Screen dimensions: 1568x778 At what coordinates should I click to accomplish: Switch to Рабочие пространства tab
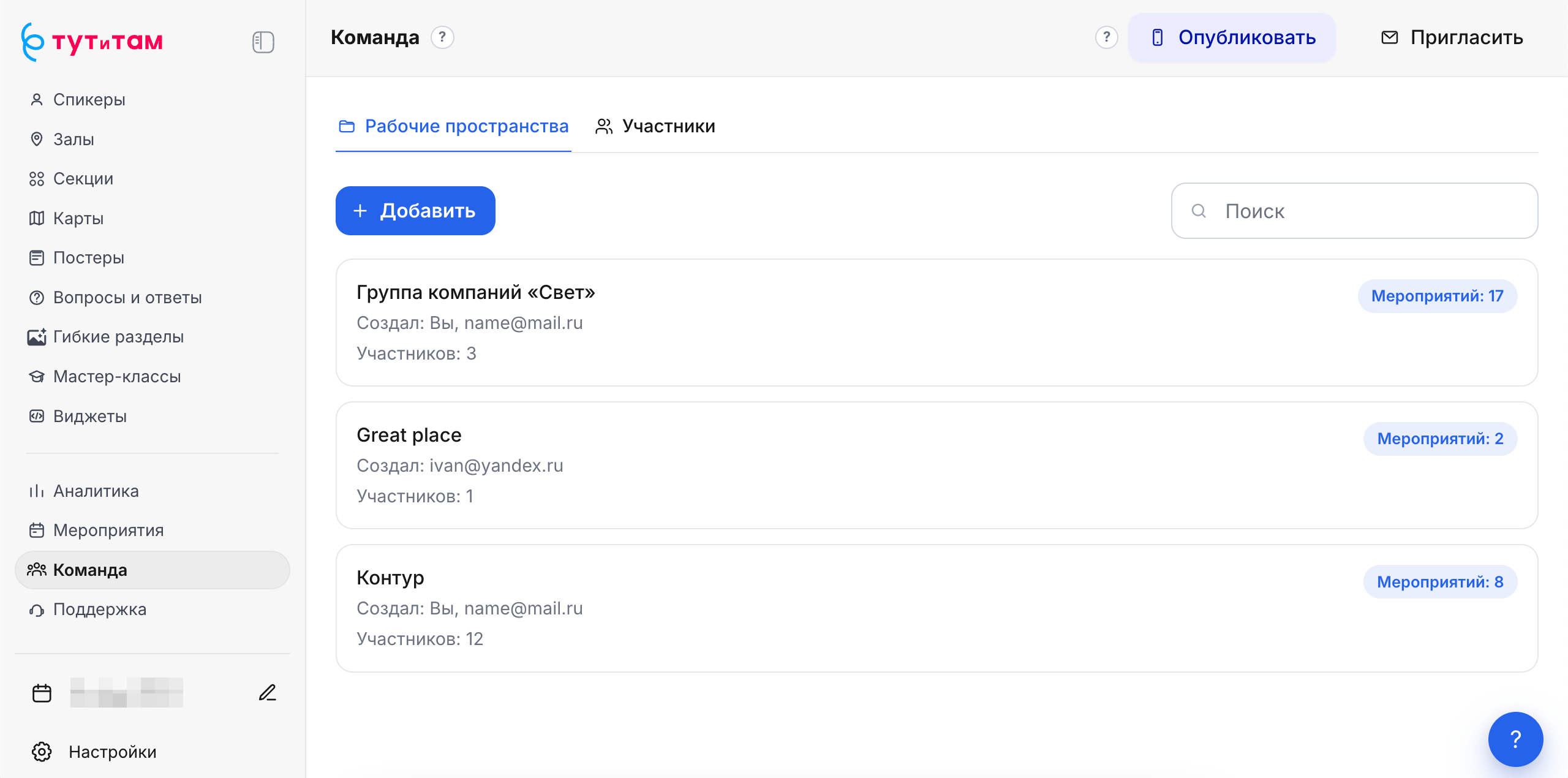tap(453, 126)
